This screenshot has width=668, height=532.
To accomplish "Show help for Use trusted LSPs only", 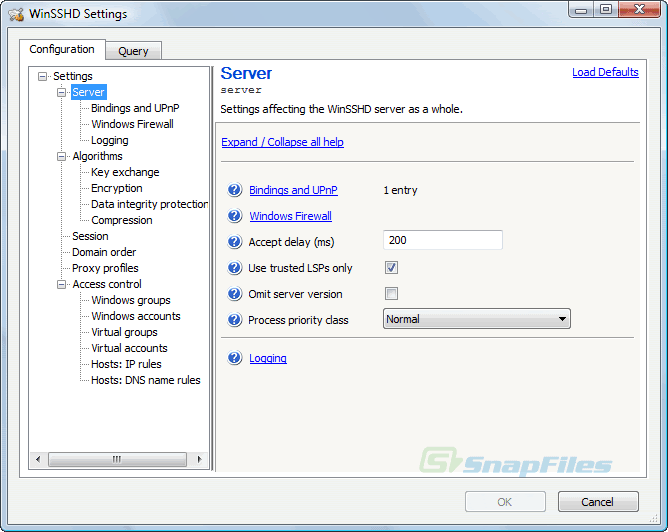I will [x=234, y=267].
